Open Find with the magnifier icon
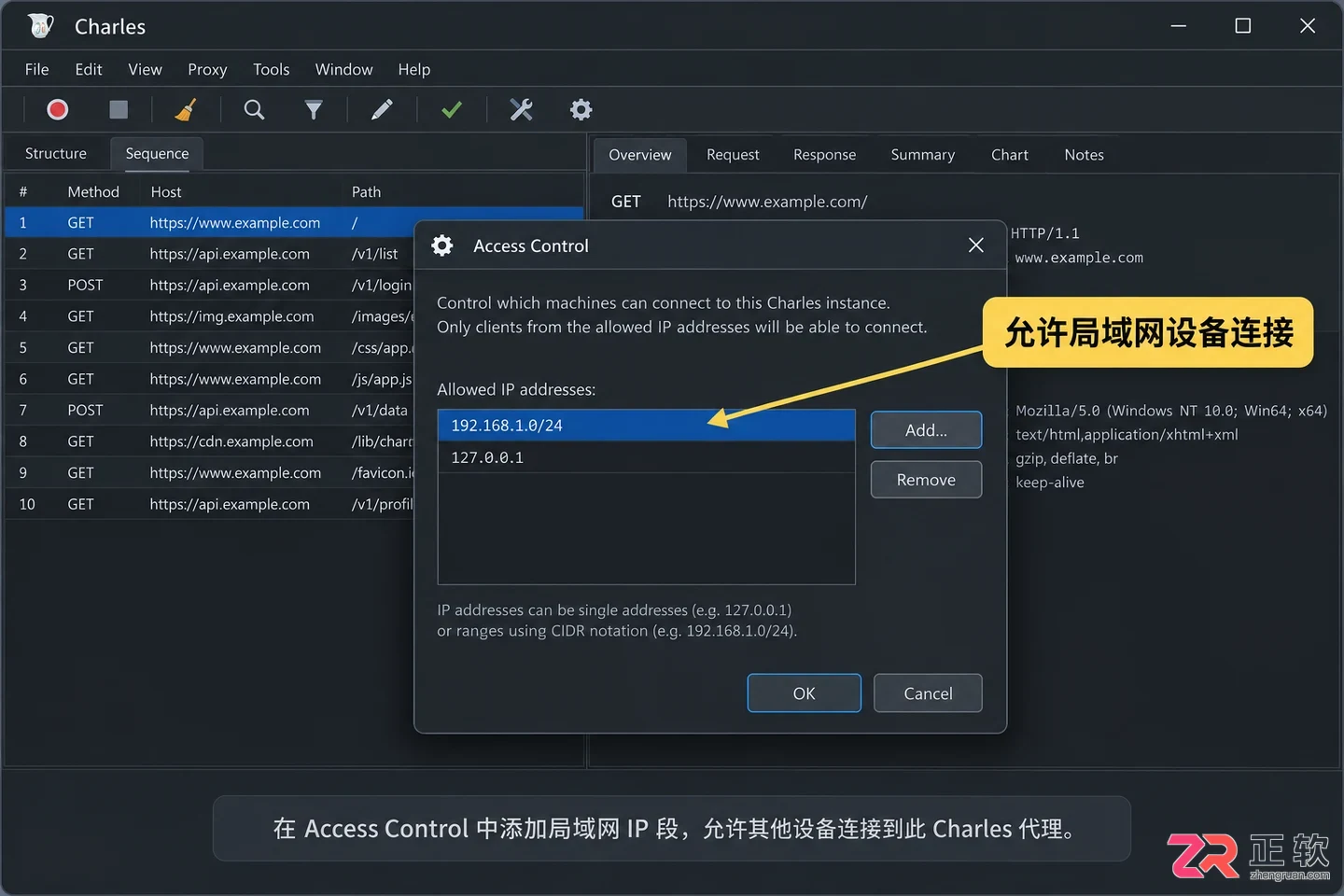The image size is (1344, 896). pos(254,110)
